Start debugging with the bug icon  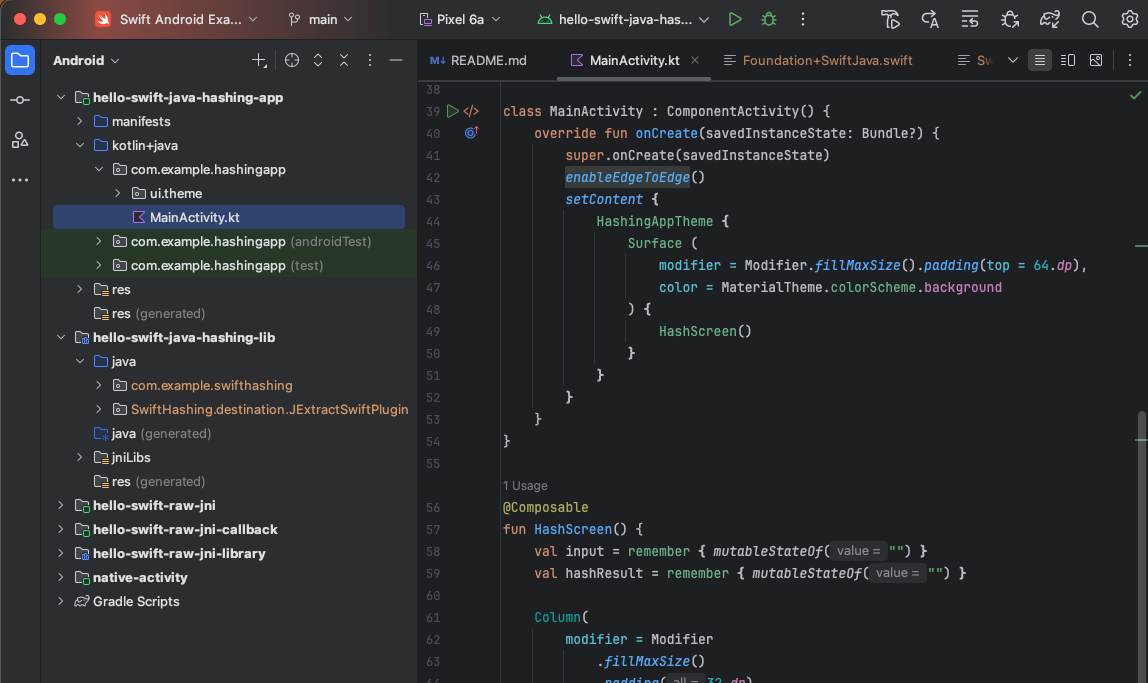click(x=768, y=19)
